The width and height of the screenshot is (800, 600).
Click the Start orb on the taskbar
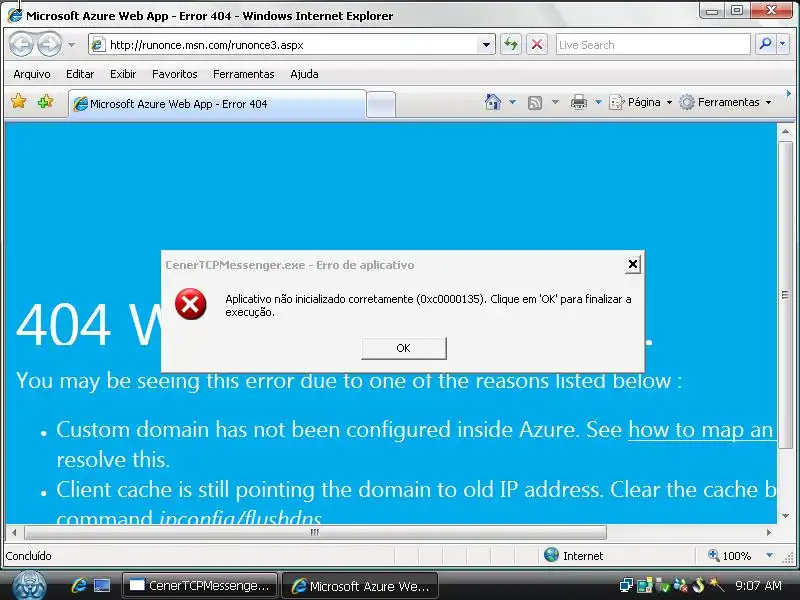[x=30, y=585]
